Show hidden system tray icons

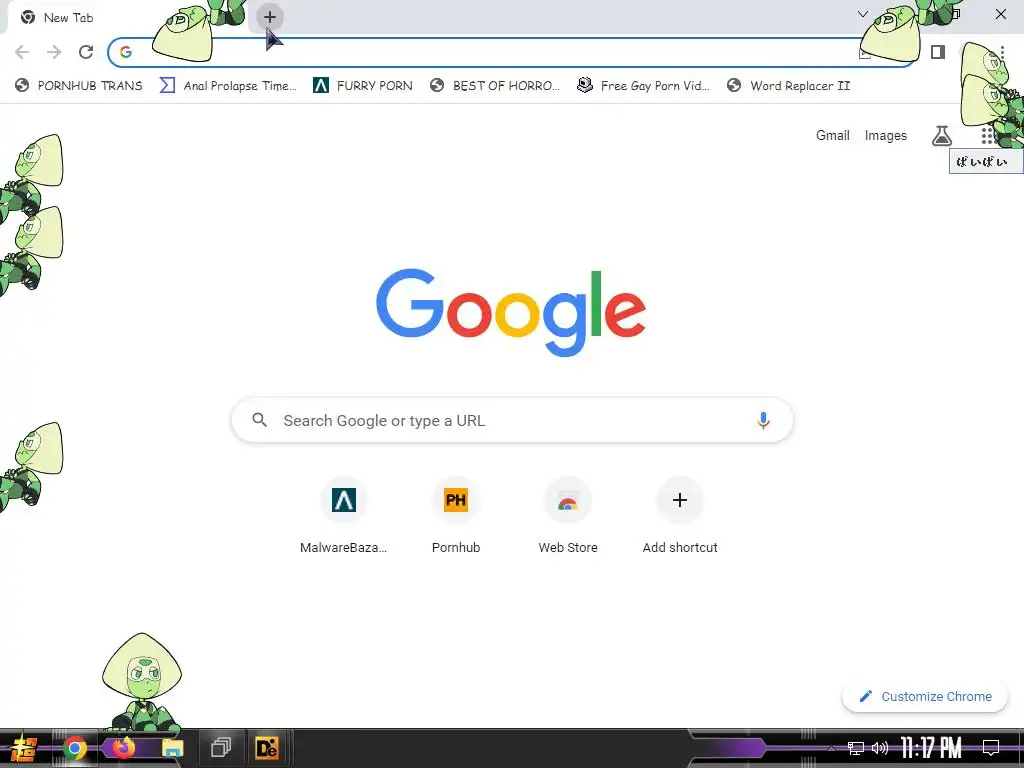[831, 748]
